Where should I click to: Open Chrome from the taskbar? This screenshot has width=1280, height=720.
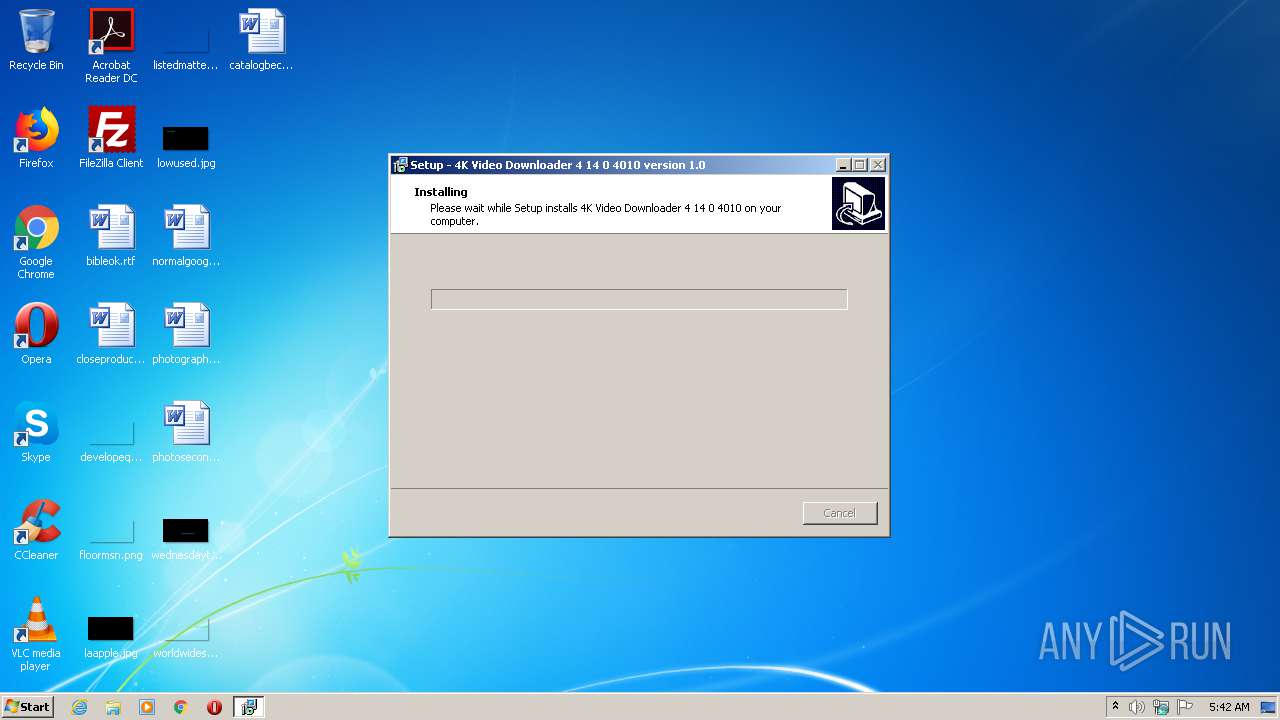tap(181, 707)
